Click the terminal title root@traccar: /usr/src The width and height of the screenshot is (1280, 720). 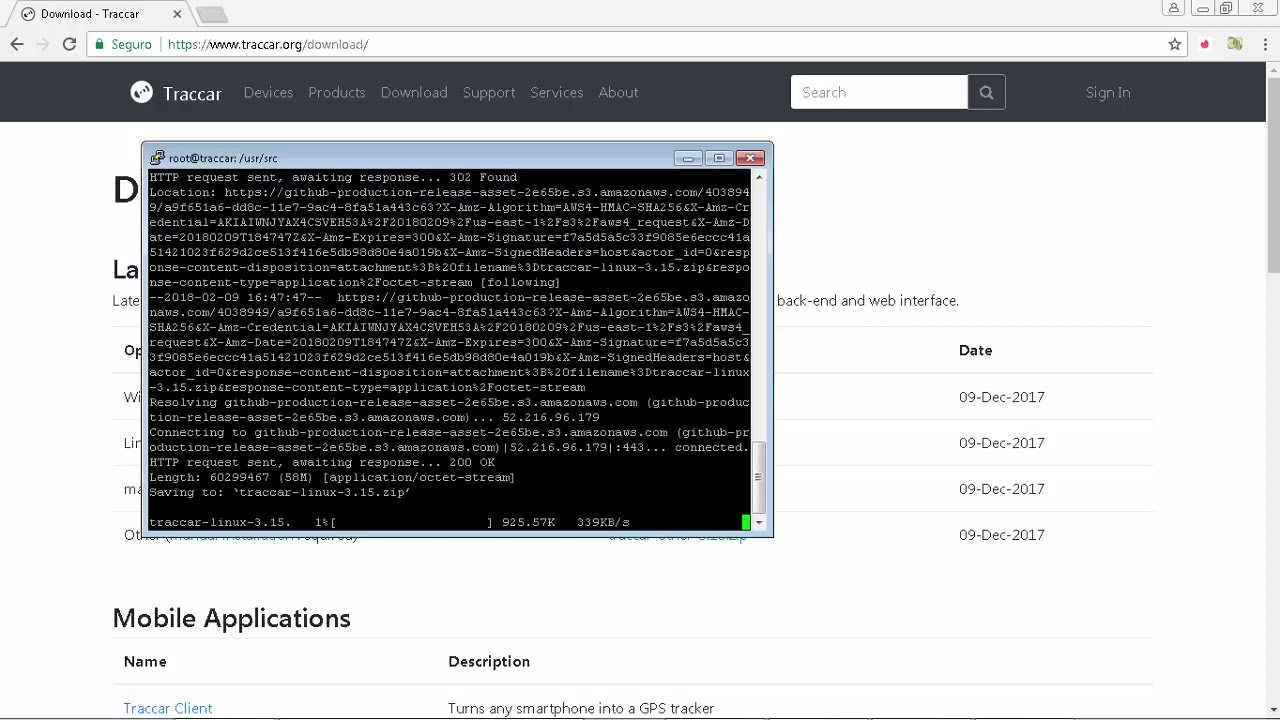(x=223, y=158)
